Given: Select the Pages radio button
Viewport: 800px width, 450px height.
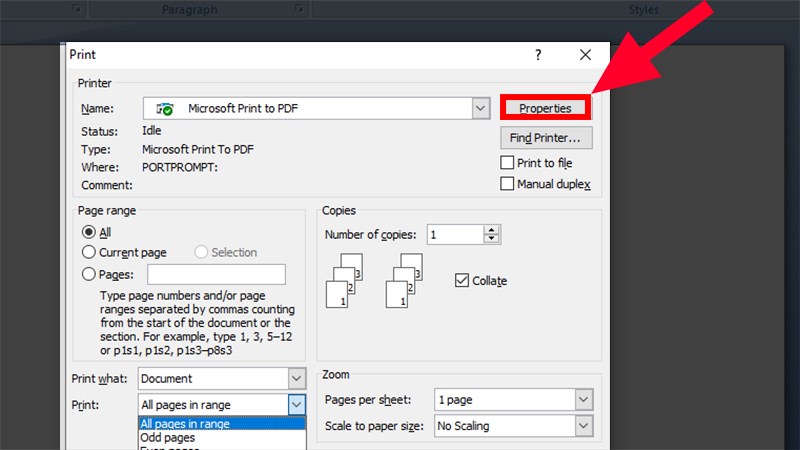Looking at the screenshot, I should tap(89, 274).
